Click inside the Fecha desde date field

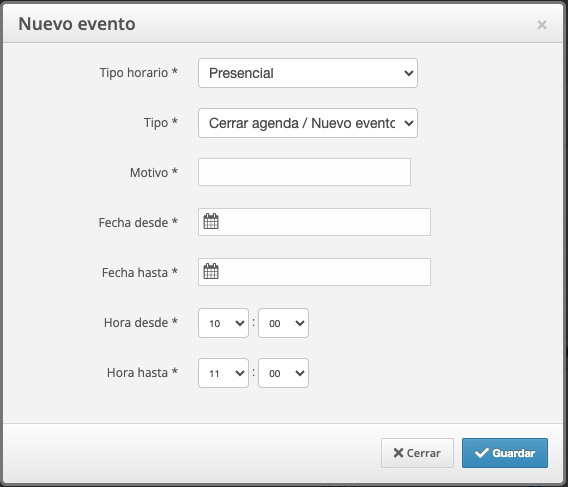[314, 222]
